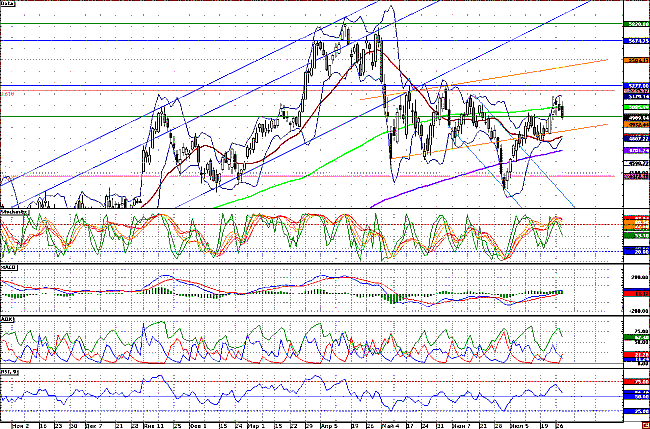Click the dark blue 4807.22 price label

coord(636,139)
